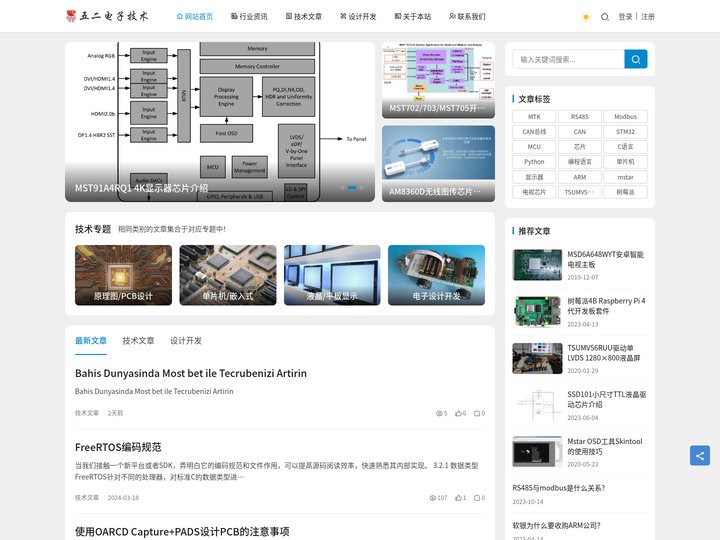The height and width of the screenshot is (540, 720).
Task: Focus the 输入关键词搜索 input field
Action: 568,59
